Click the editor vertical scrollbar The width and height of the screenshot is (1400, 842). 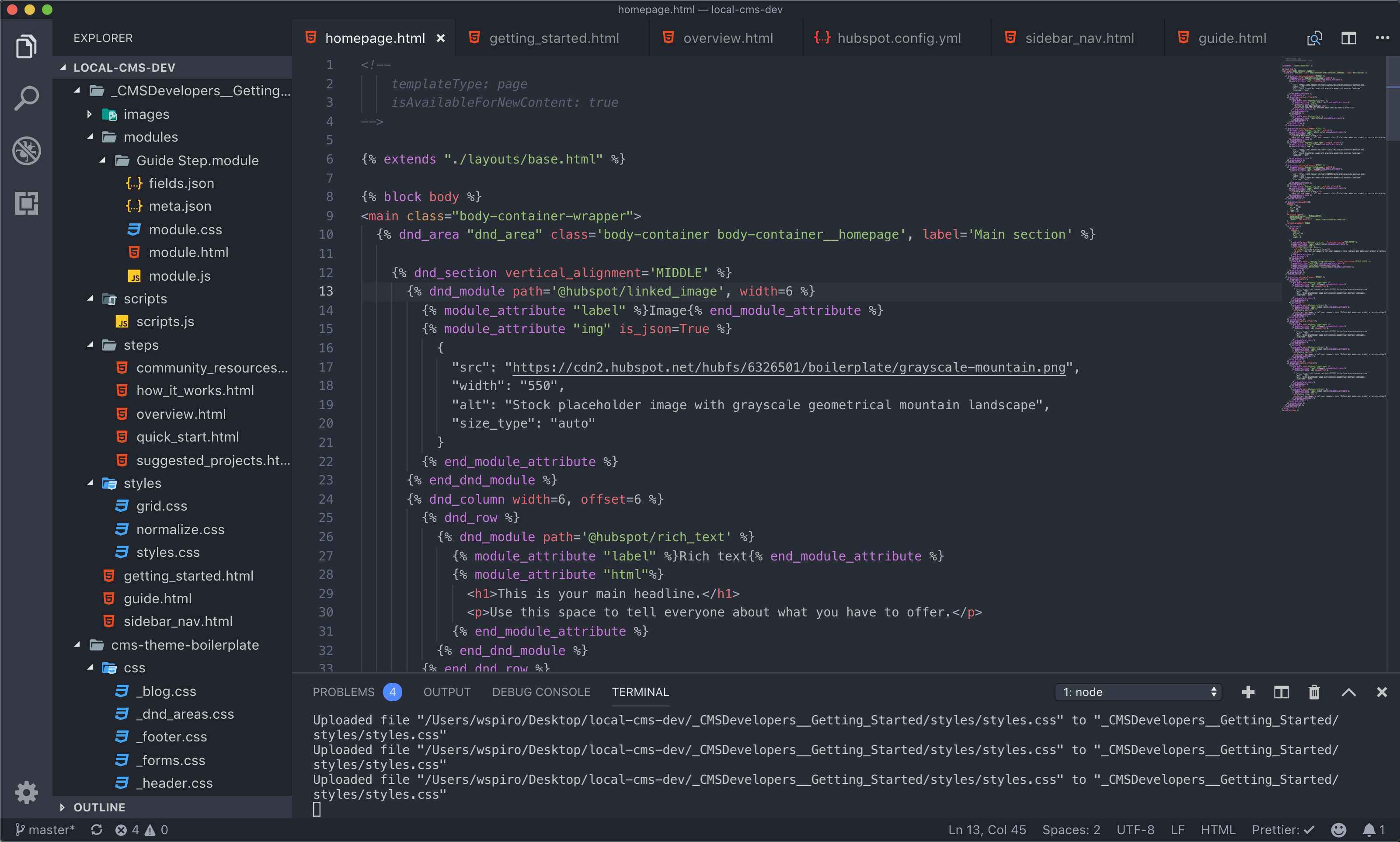coord(1393,99)
